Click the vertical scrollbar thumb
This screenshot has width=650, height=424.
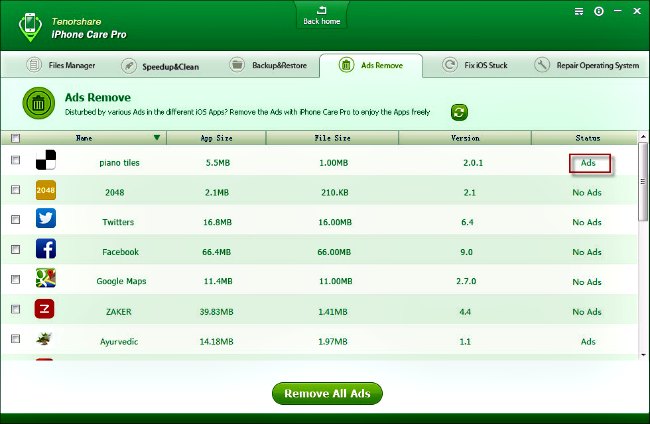(643, 182)
